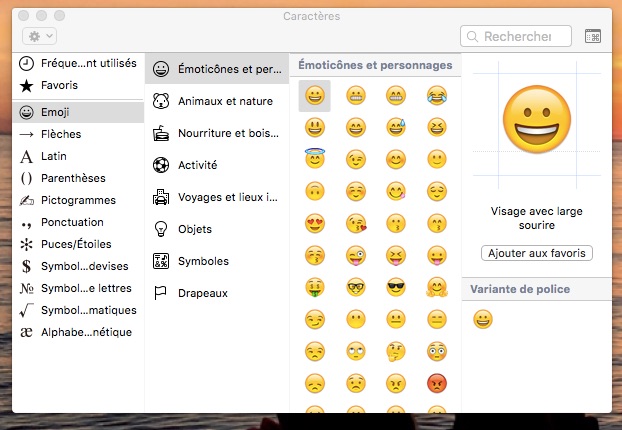Select the winking face emoji
Image resolution: width=622 pixels, height=430 pixels.
pyautogui.click(x=356, y=159)
